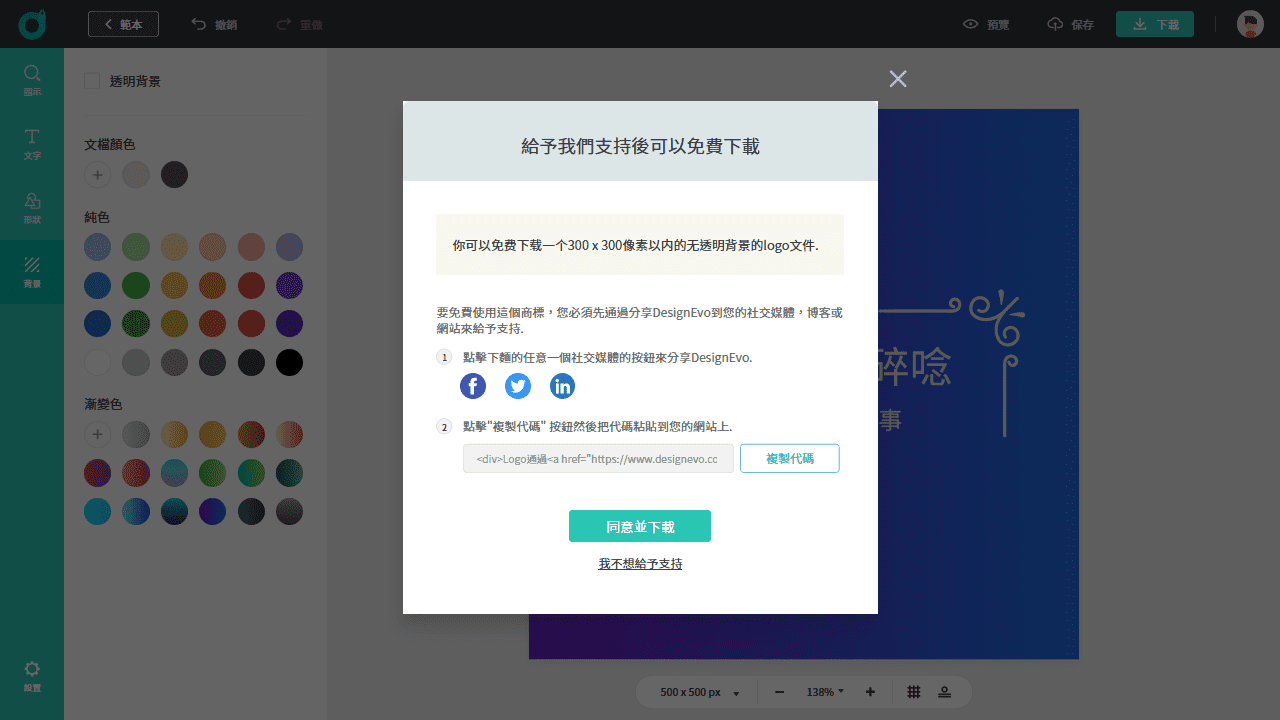Activate the 背景 sidebar tab

[32, 271]
